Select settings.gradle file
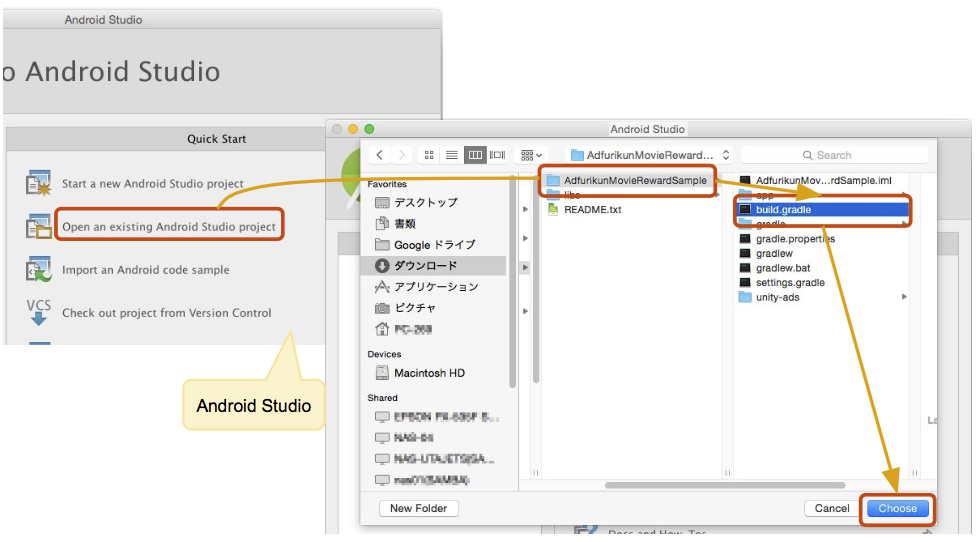 click(790, 283)
